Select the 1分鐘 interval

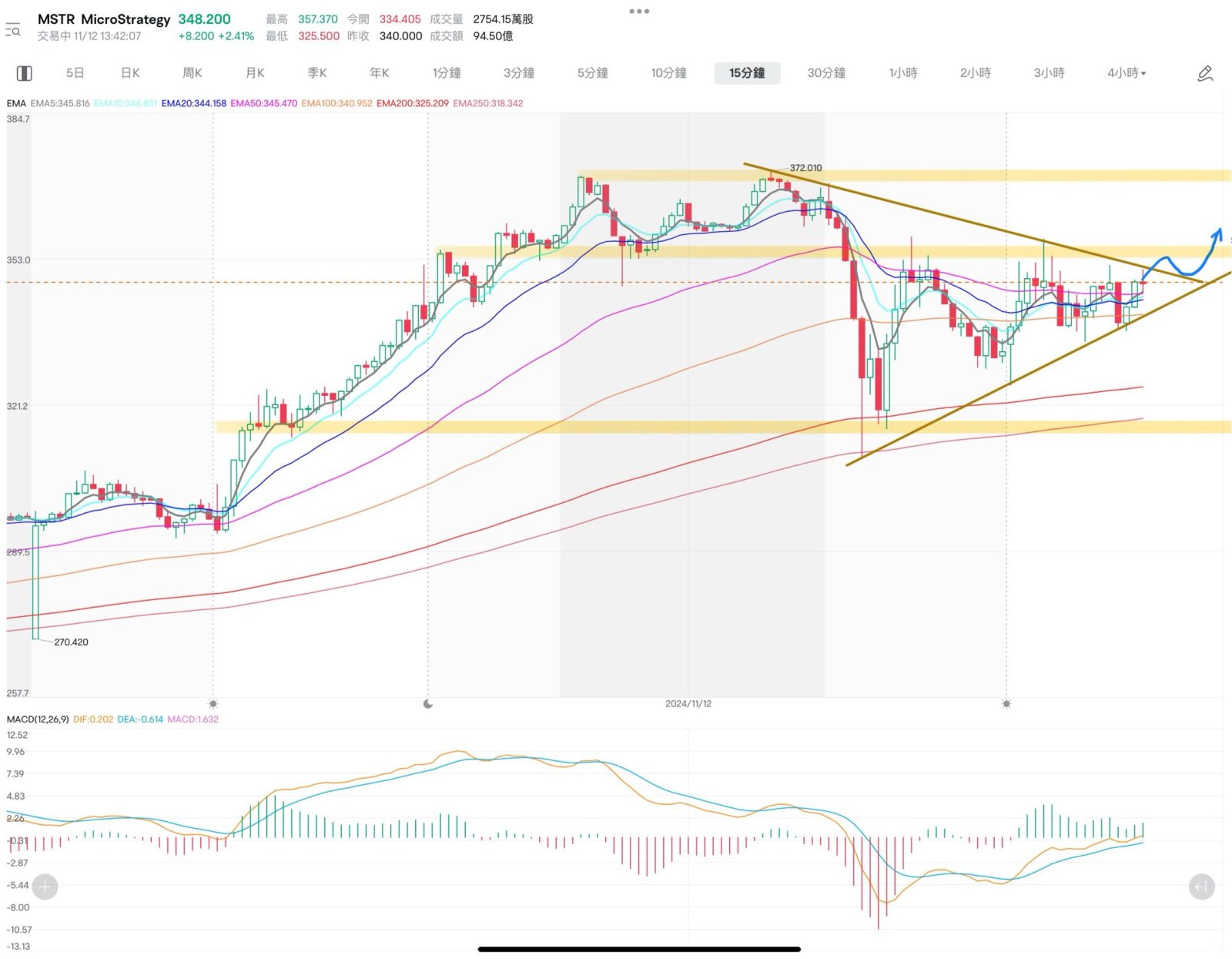click(447, 73)
